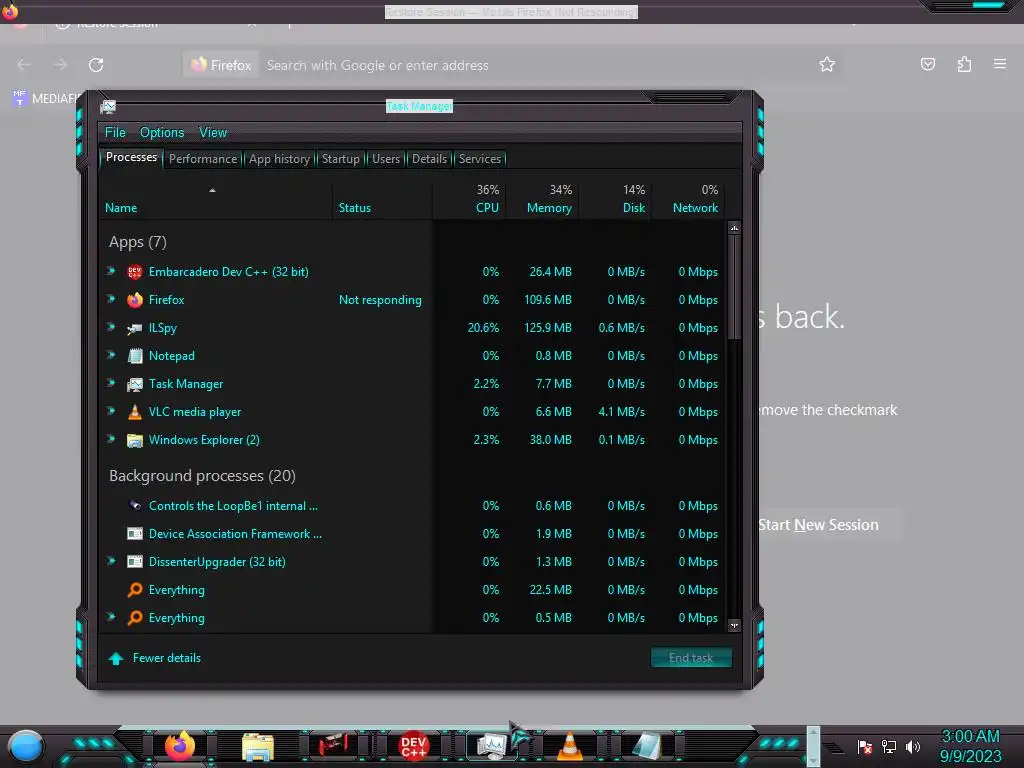
Task: Click the first Everything magnifier icon
Action: 135,590
